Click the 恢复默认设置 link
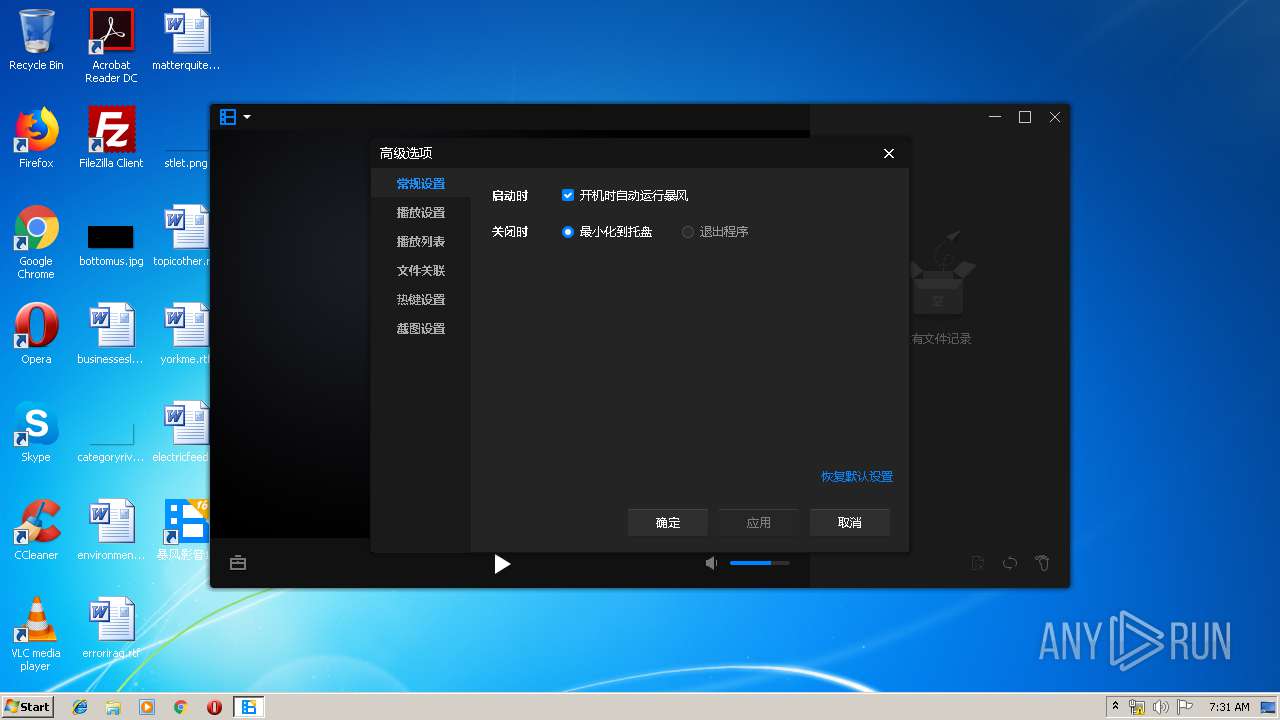Screen dimensions: 1280x720 coord(857,477)
